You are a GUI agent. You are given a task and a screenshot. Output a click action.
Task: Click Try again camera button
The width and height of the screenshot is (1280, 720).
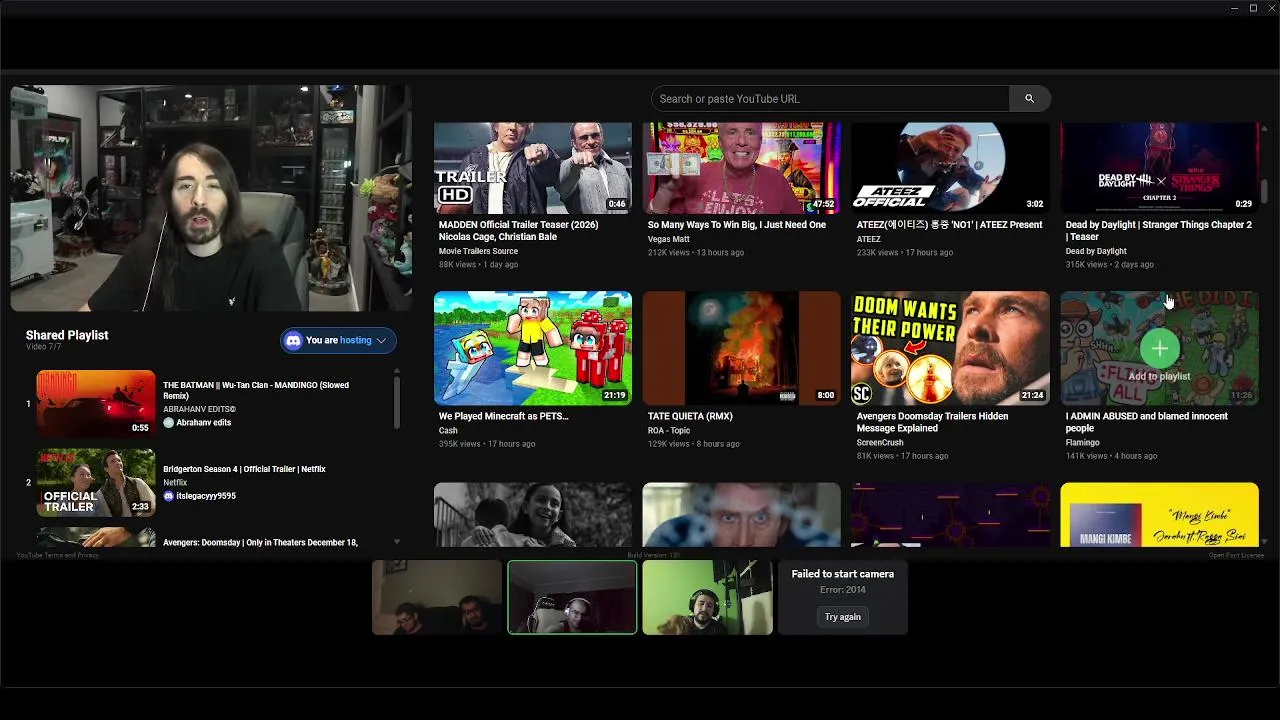pyautogui.click(x=843, y=617)
